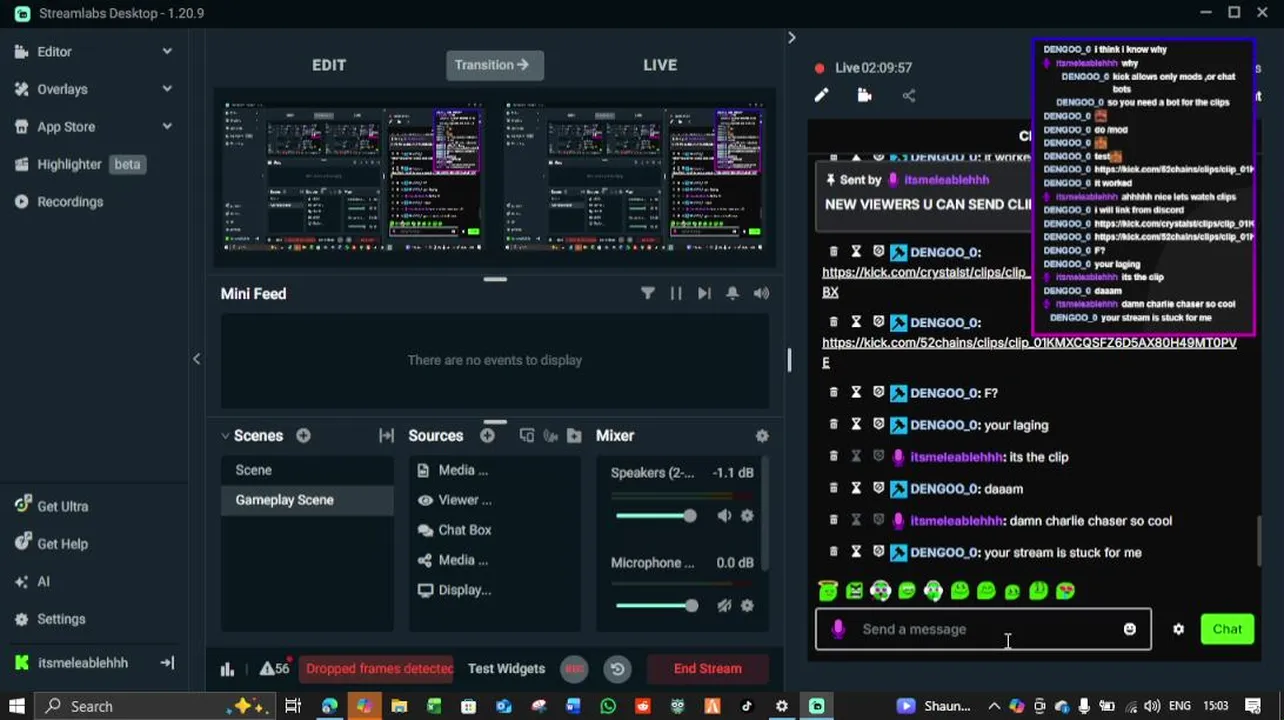Viewport: 1284px width, 720px height.
Task: Expand the Editor chevron in the sidebar
Action: tap(167, 51)
